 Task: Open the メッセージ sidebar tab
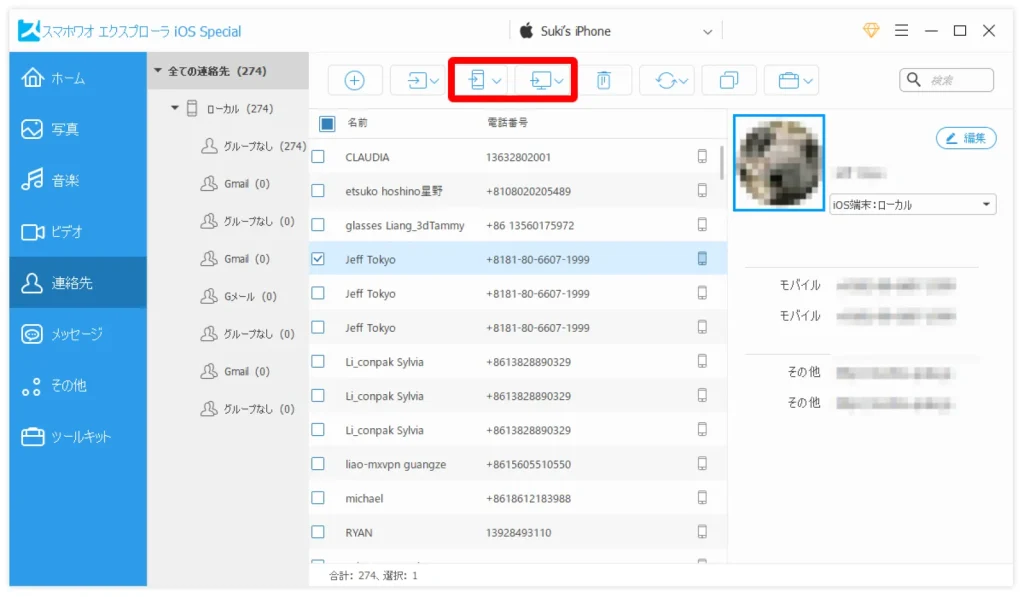[x=76, y=334]
